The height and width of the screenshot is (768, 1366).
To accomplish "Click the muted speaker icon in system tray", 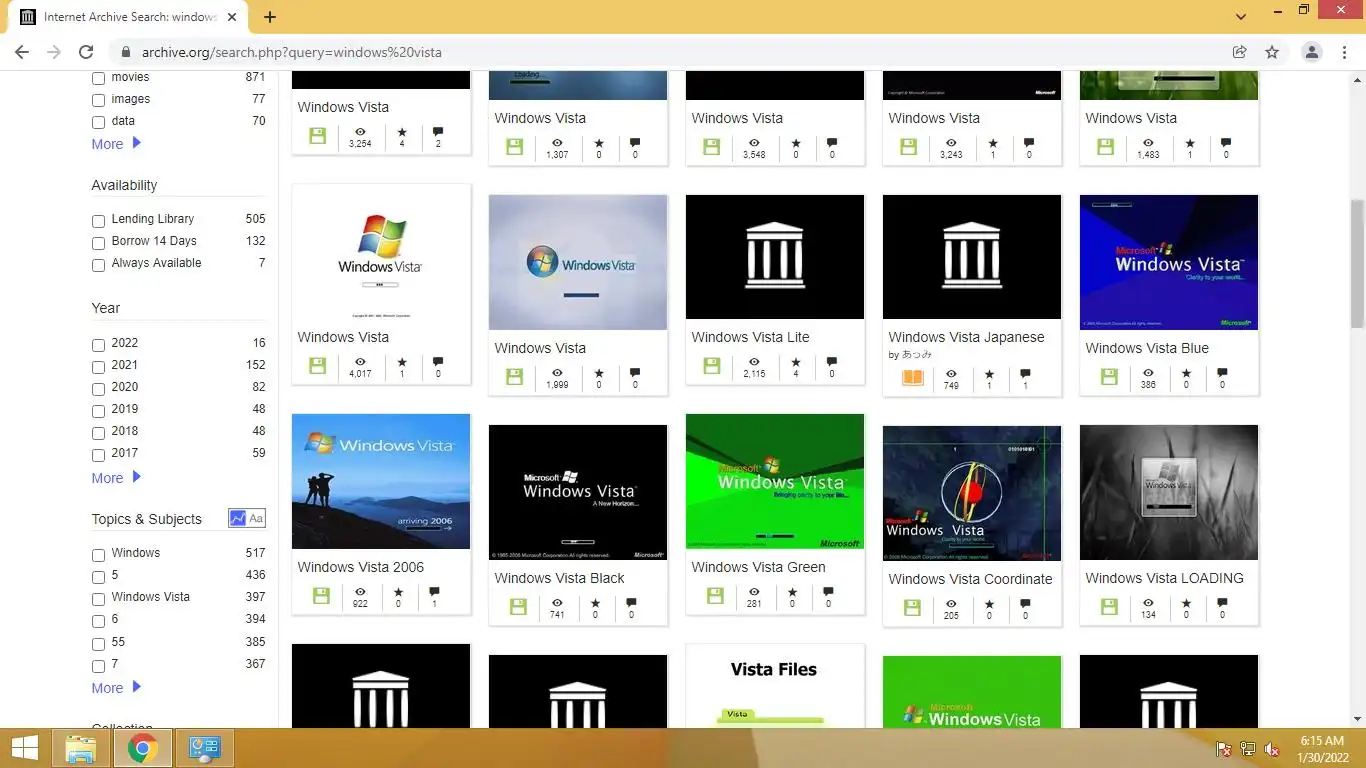I will click(1272, 749).
